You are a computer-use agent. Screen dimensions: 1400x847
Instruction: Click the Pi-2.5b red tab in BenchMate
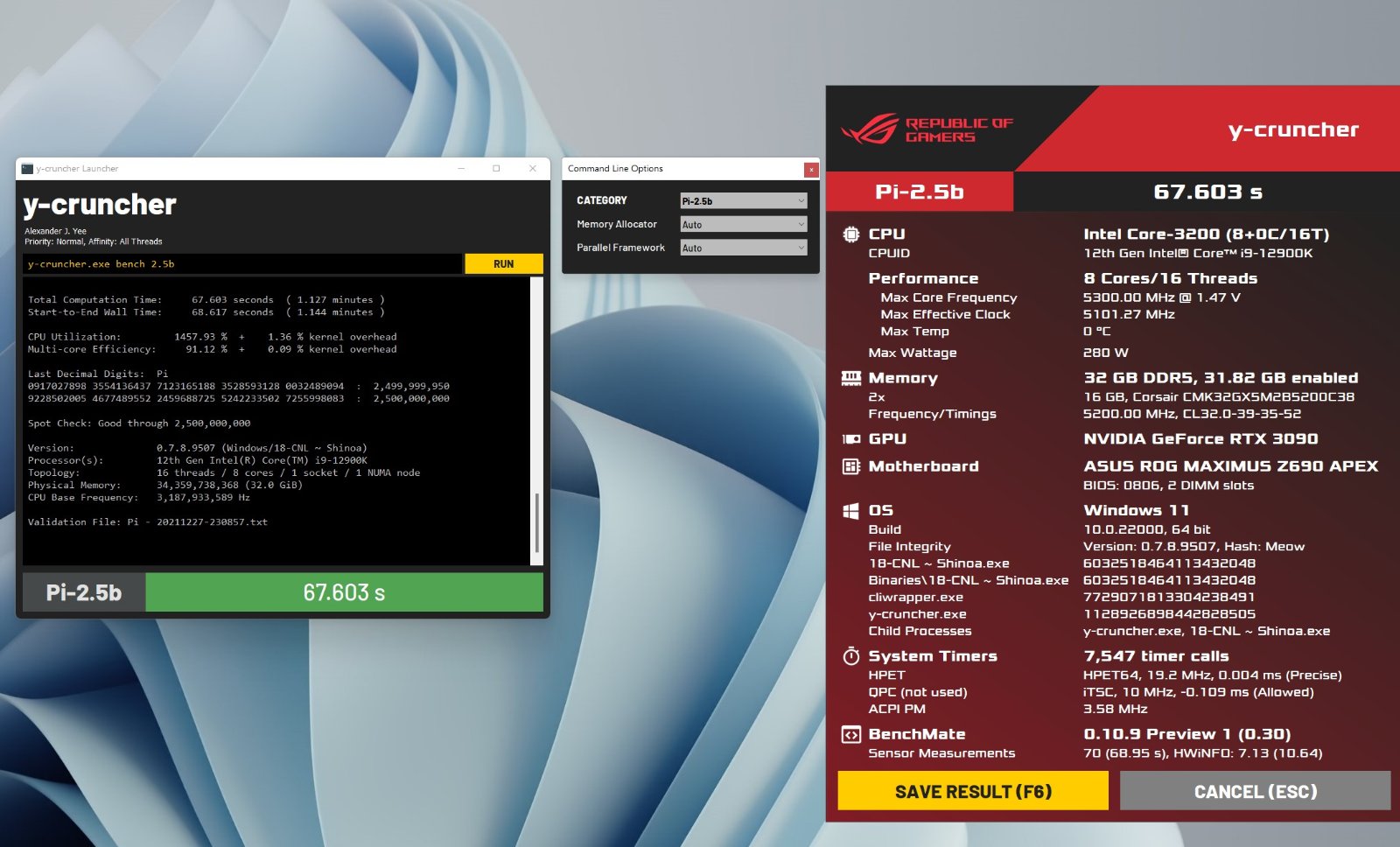tap(920, 192)
